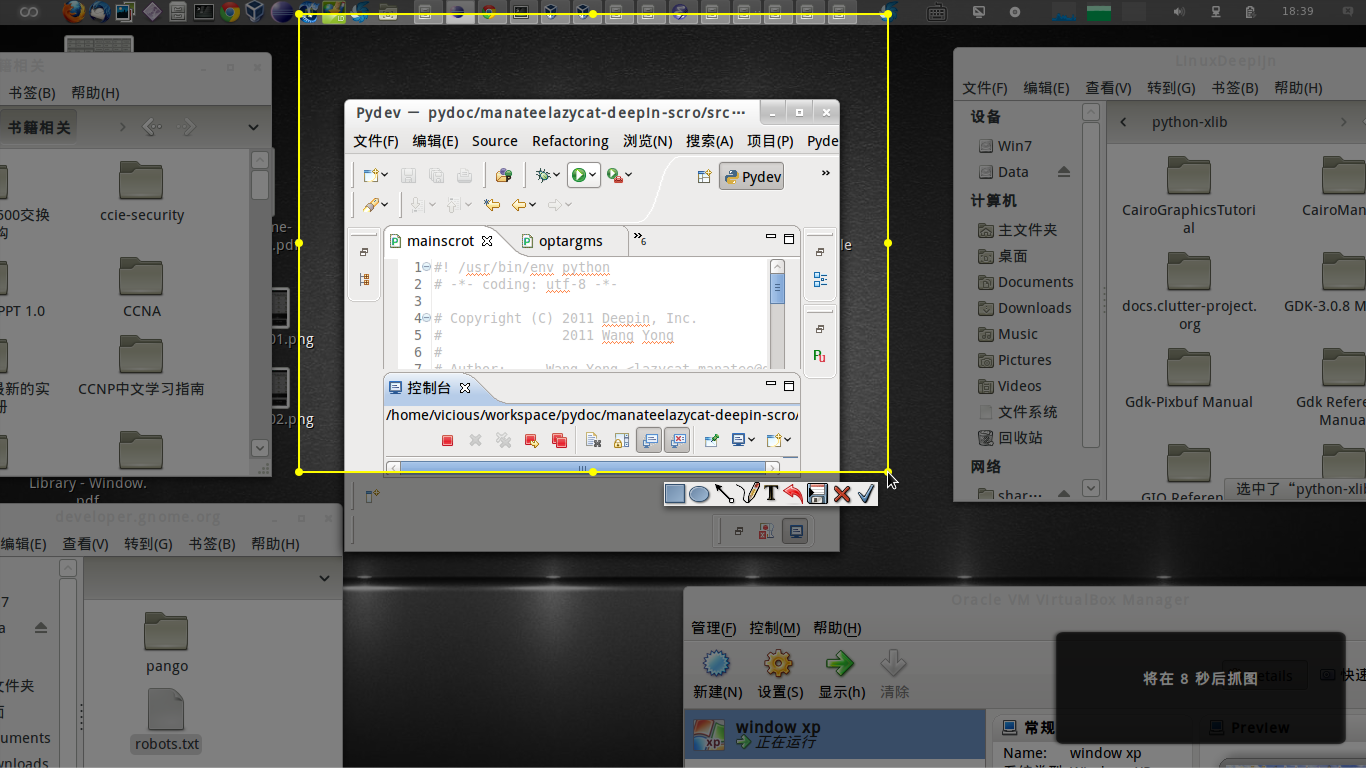Click the red undo arrow in screenshot toolbar
Image resolution: width=1366 pixels, height=768 pixels.
point(793,493)
